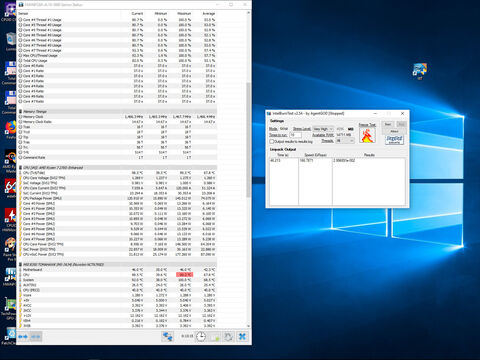The image size is (480, 360).
Task: Click the Stop button in IntelBurnTest
Action: click(401, 124)
